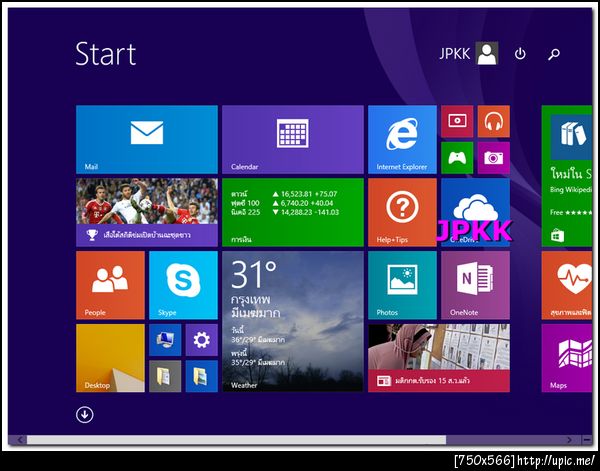The width and height of the screenshot is (600, 471).
Task: Click the scrollbar left arrow
Action: pyautogui.click(x=20, y=440)
